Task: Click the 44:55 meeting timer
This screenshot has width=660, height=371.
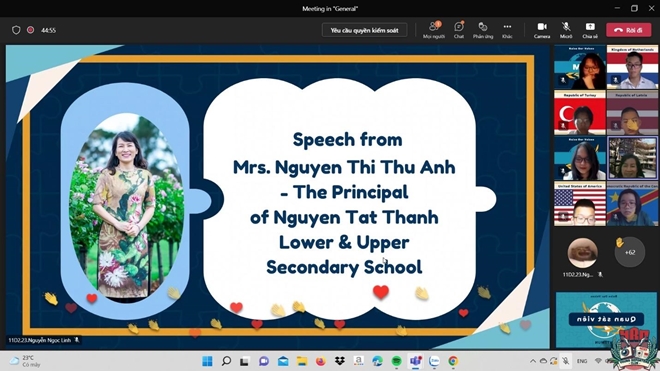Action: tap(48, 30)
